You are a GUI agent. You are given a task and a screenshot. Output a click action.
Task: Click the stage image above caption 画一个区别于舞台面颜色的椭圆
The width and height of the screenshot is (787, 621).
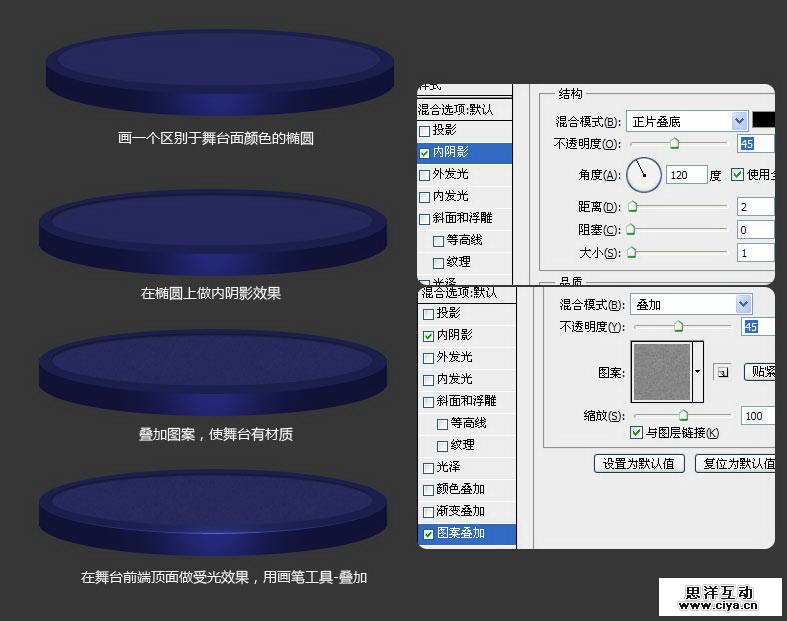[x=220, y=73]
